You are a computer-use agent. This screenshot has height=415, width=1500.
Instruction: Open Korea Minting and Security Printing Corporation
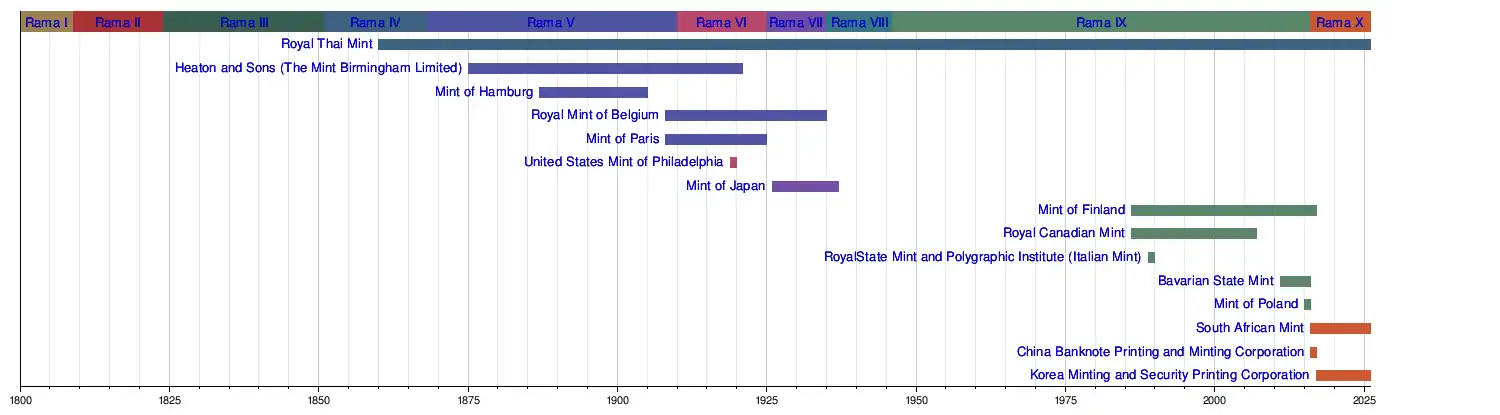click(1170, 375)
